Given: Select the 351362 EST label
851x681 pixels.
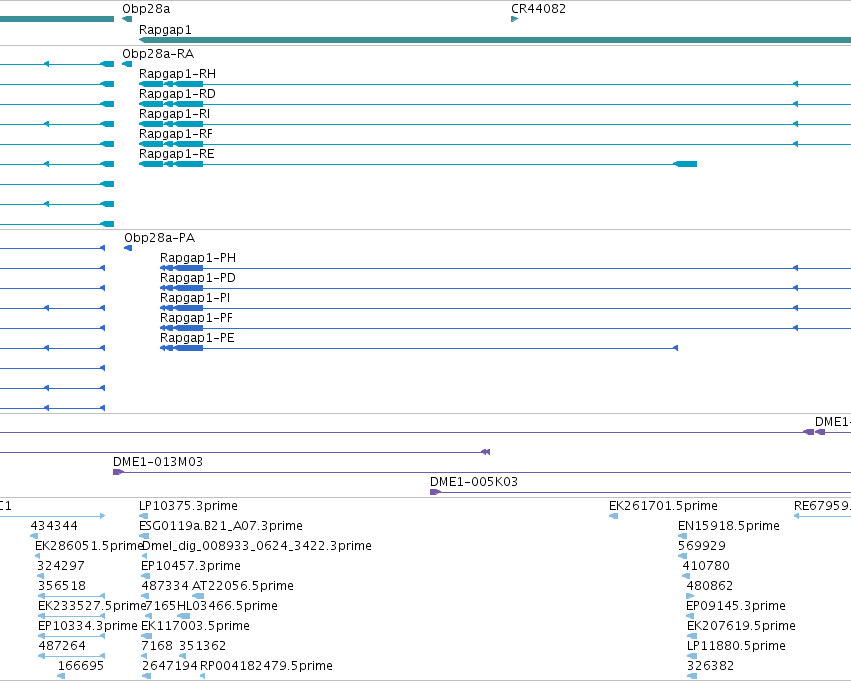Looking at the screenshot, I should 202,646.
